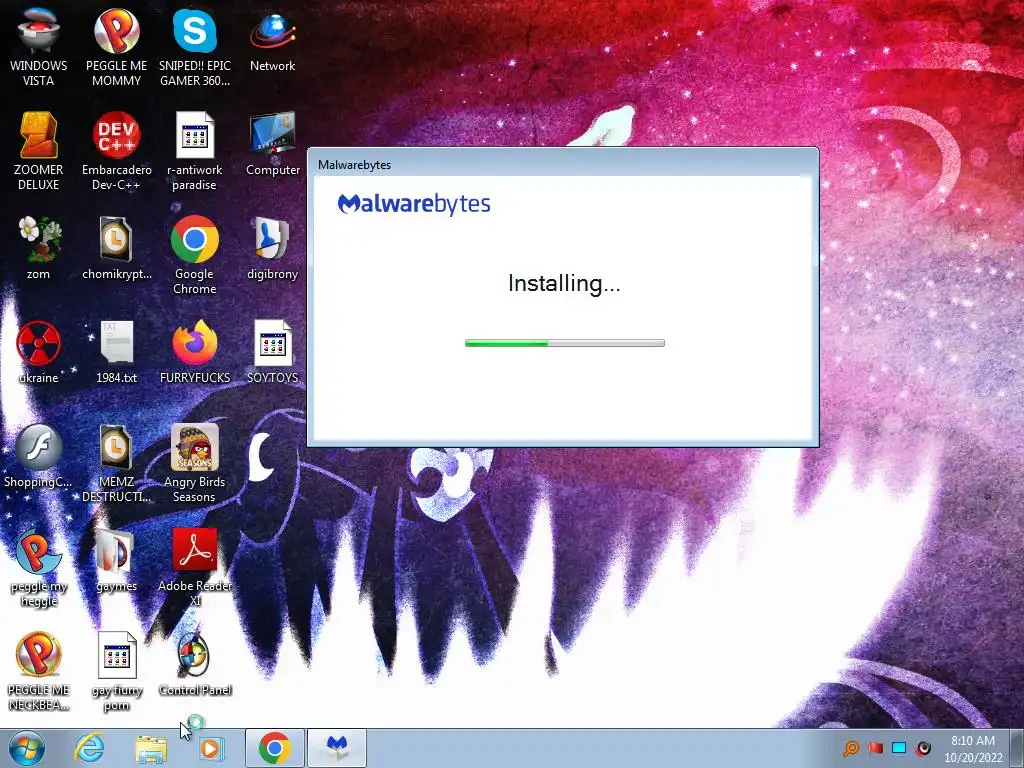Open Windows Media Player taskbar icon

210,748
